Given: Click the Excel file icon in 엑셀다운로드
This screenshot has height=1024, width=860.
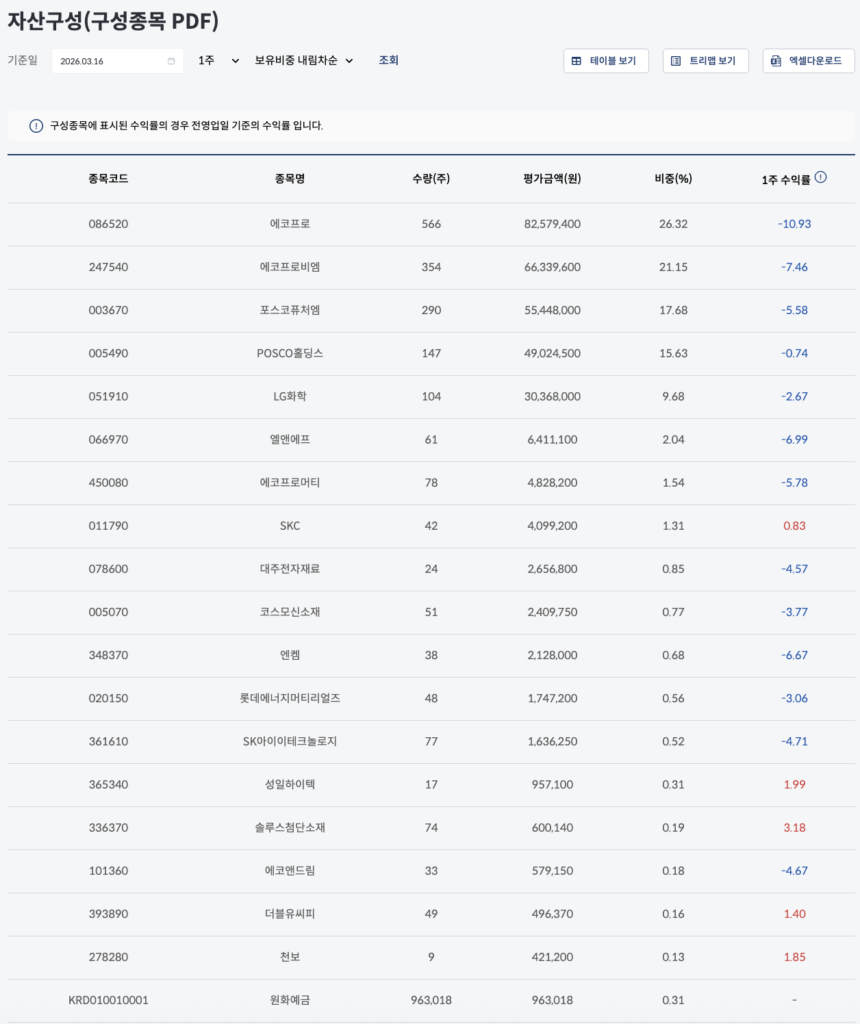Looking at the screenshot, I should coord(776,61).
